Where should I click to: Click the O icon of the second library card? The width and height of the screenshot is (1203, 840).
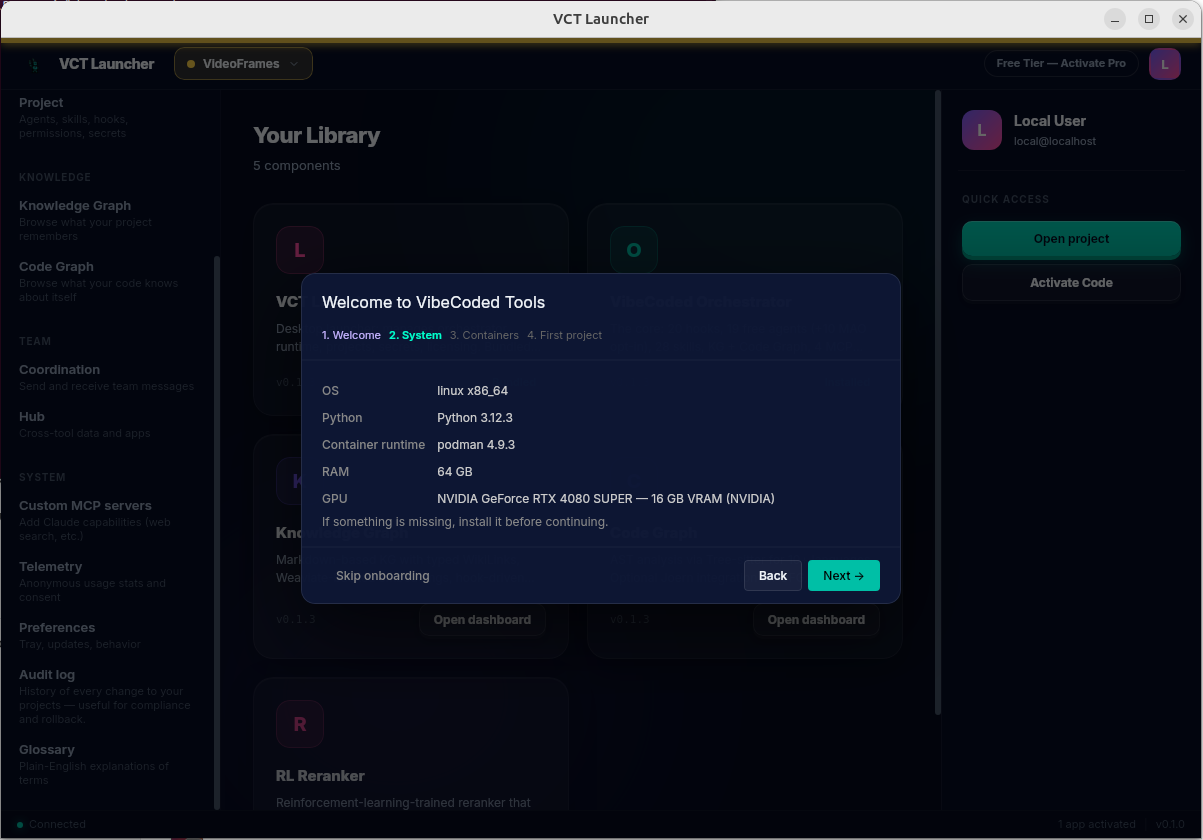[634, 250]
